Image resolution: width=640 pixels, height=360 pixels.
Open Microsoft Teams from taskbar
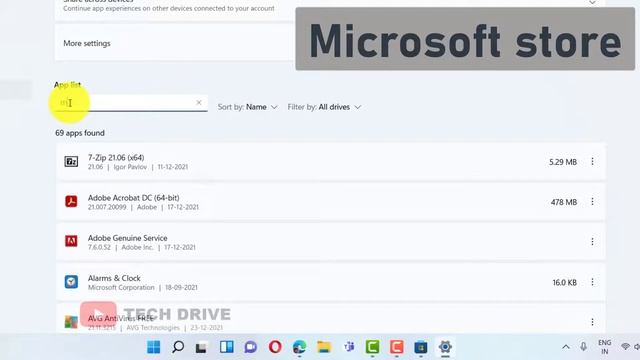pos(348,347)
